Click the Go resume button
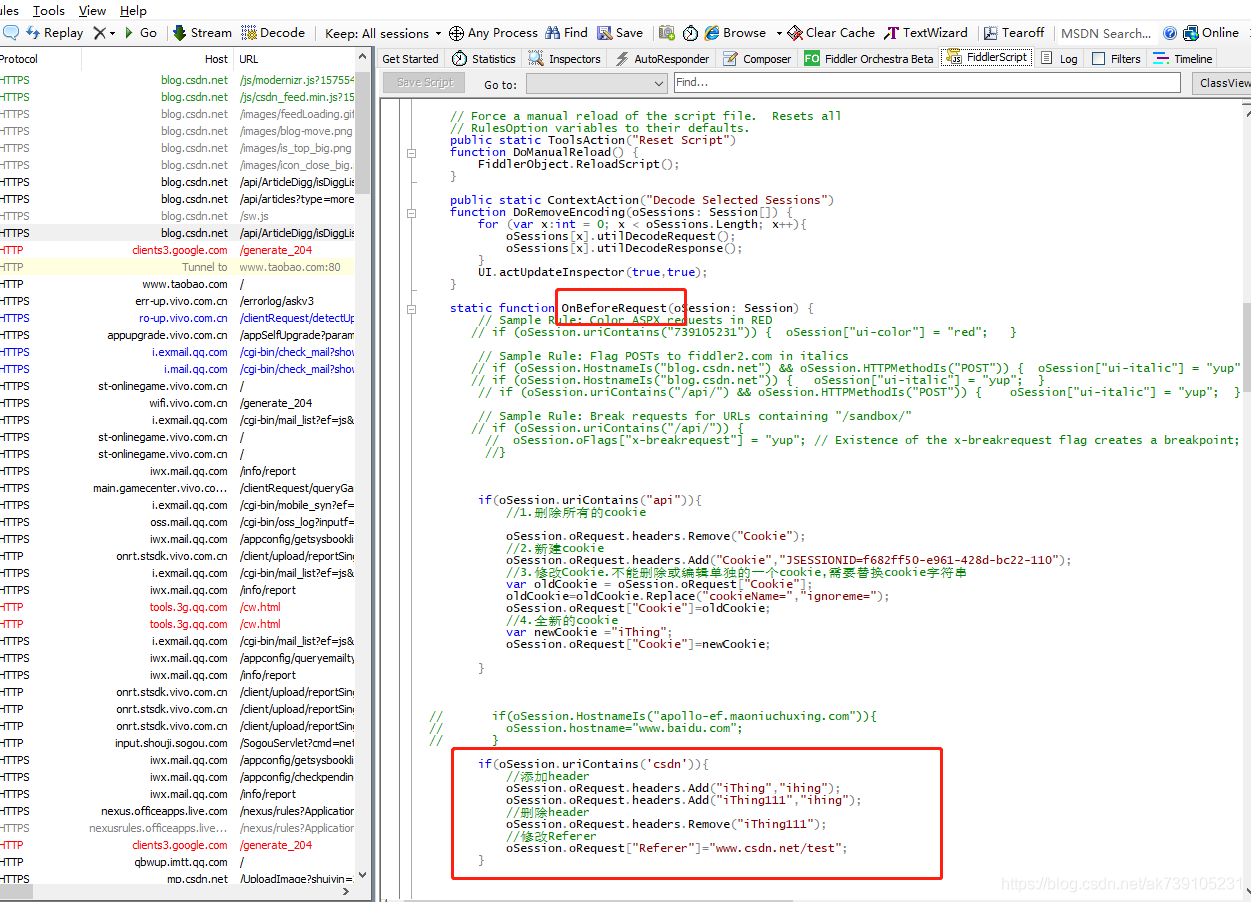The width and height of the screenshot is (1251, 902). [x=140, y=33]
